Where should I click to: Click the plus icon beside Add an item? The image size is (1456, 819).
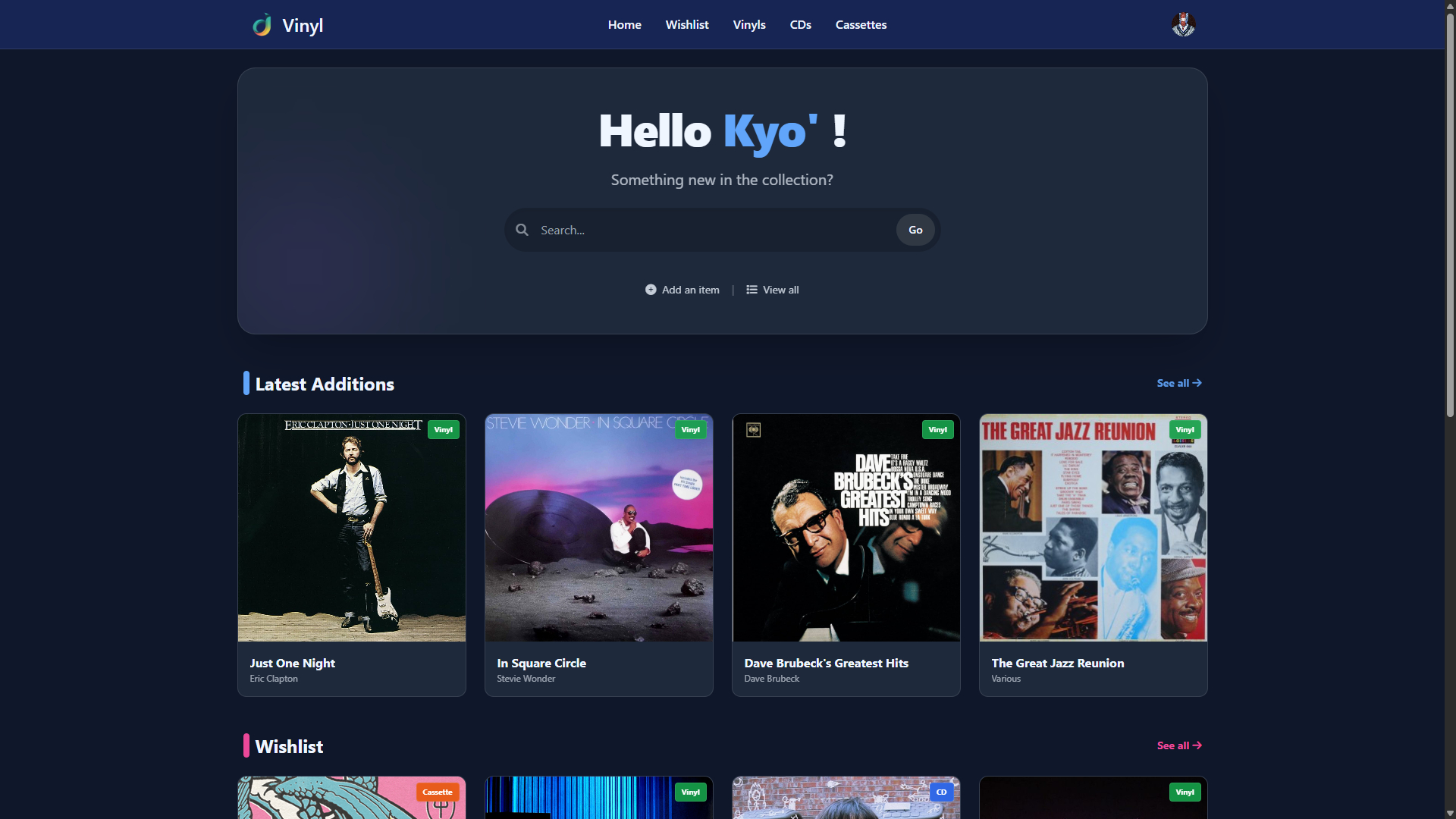click(651, 290)
